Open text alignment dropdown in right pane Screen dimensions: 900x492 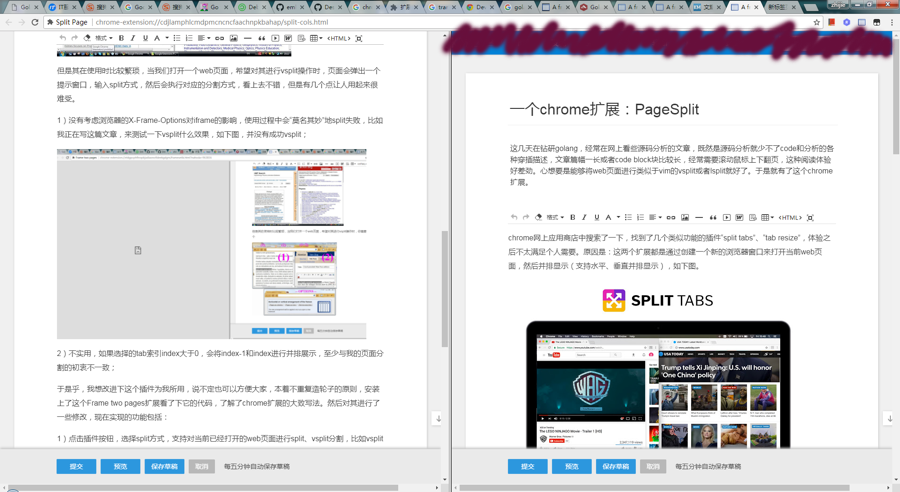coord(655,217)
